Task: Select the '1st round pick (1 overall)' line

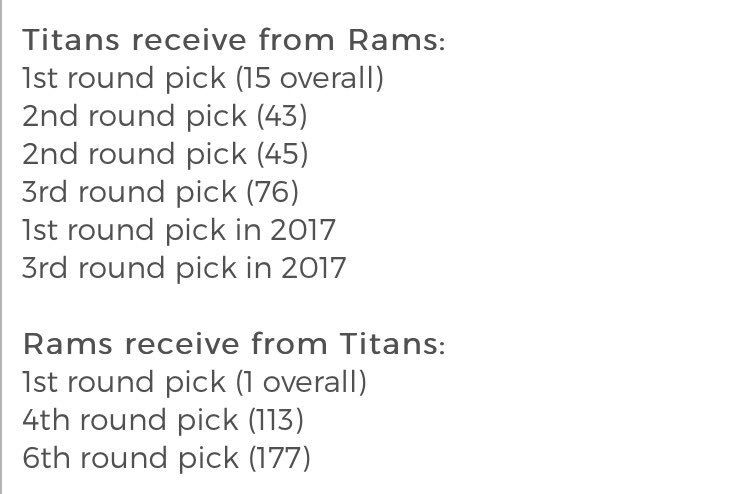Action: (194, 383)
